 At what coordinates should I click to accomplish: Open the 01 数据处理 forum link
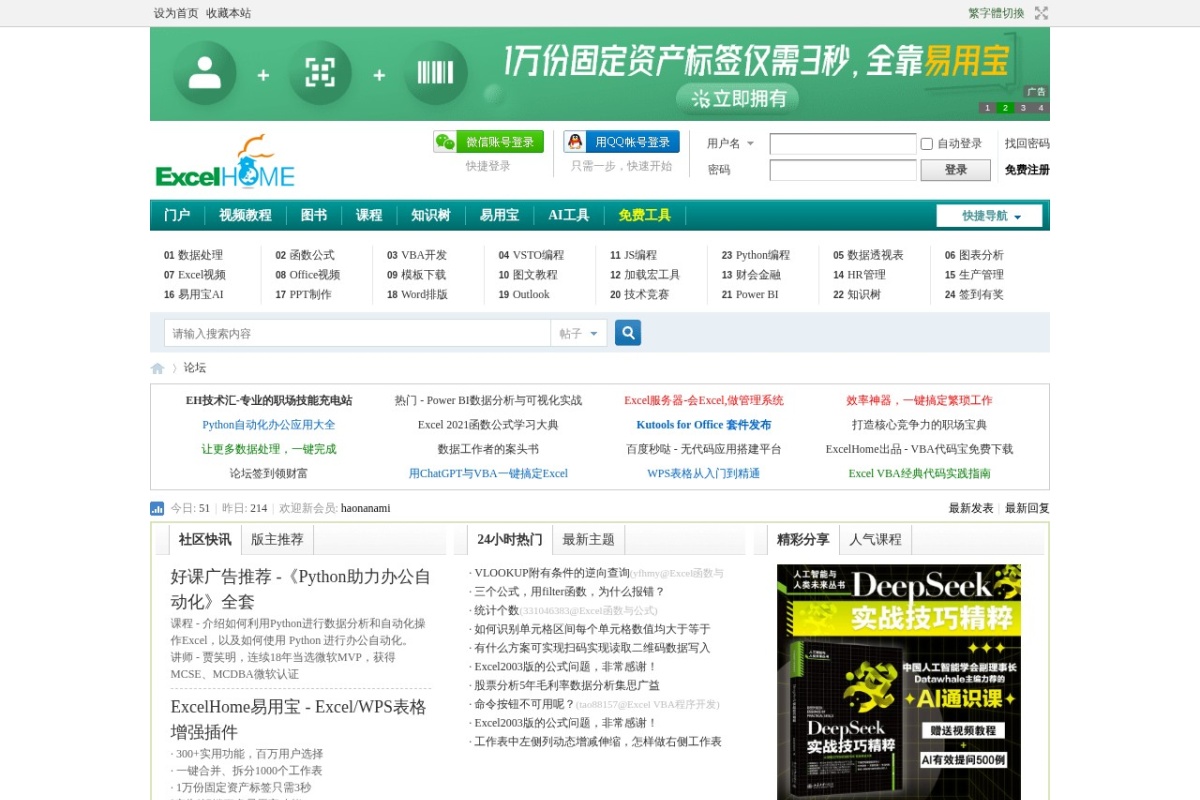[x=193, y=255]
